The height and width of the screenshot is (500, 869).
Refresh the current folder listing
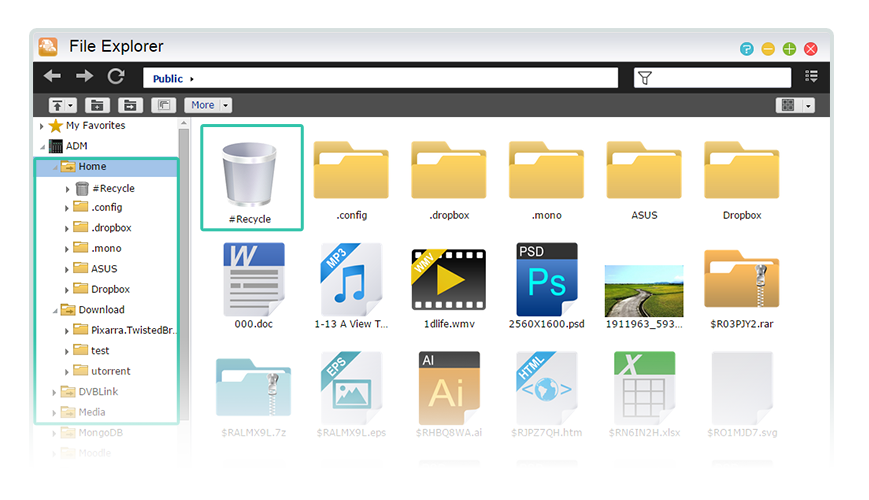(116, 77)
